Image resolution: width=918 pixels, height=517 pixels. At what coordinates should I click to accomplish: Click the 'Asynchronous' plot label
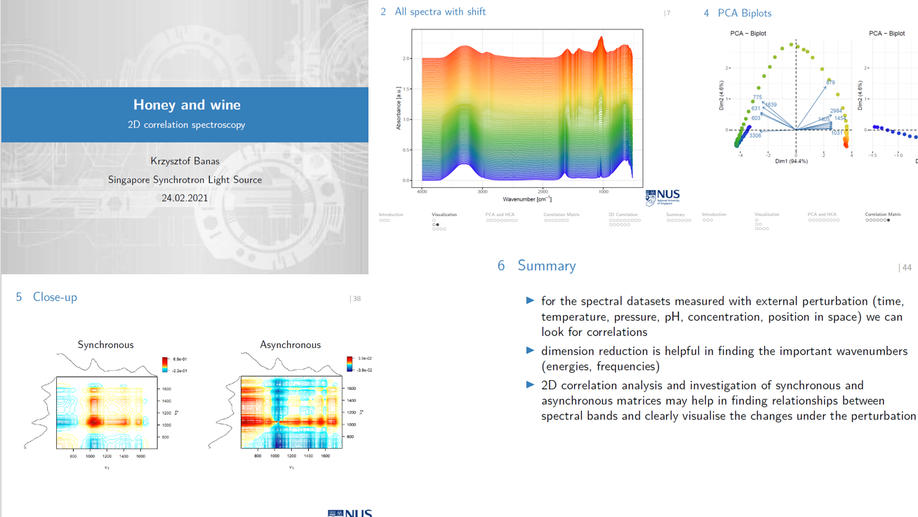click(x=290, y=344)
